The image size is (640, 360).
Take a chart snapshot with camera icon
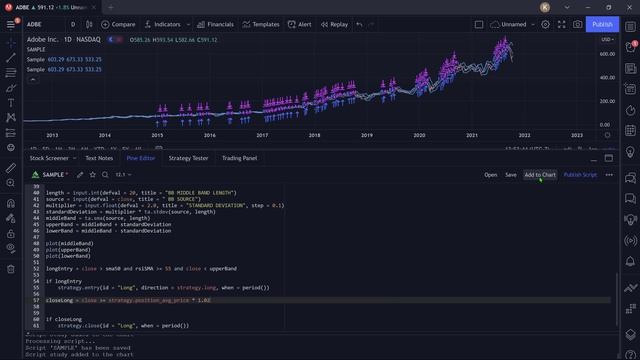577,24
